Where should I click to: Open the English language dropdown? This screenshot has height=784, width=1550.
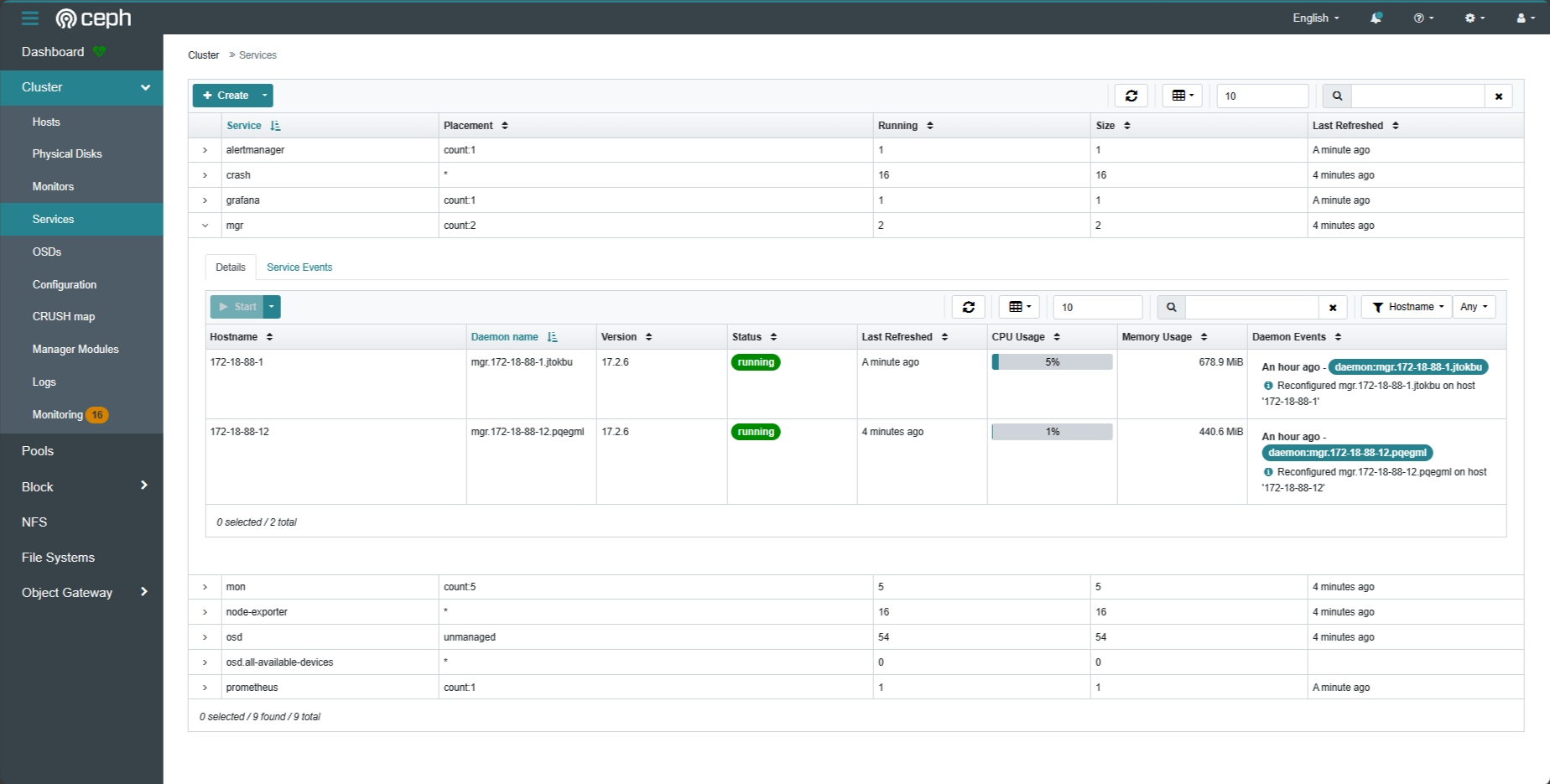[x=1315, y=18]
